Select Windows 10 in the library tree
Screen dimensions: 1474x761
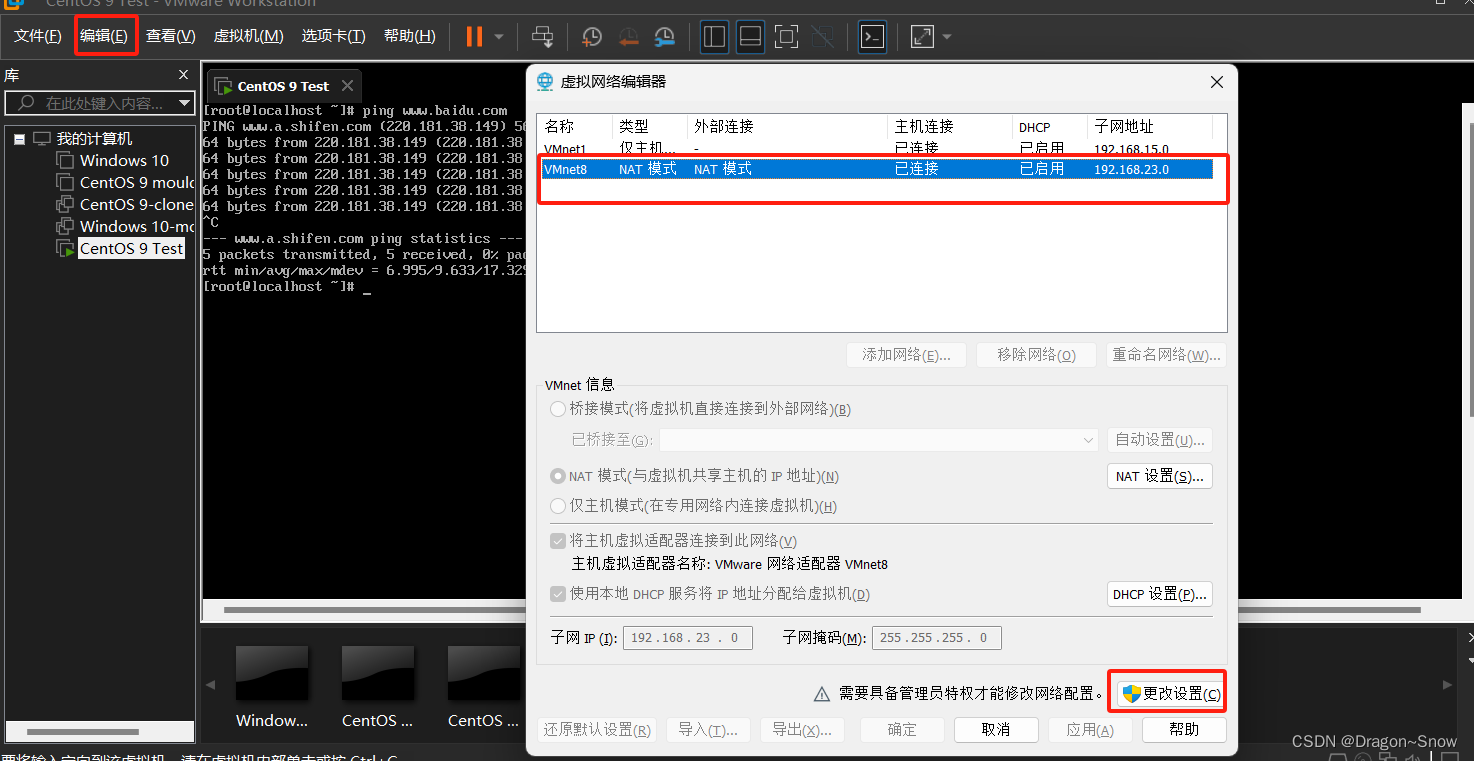[125, 160]
